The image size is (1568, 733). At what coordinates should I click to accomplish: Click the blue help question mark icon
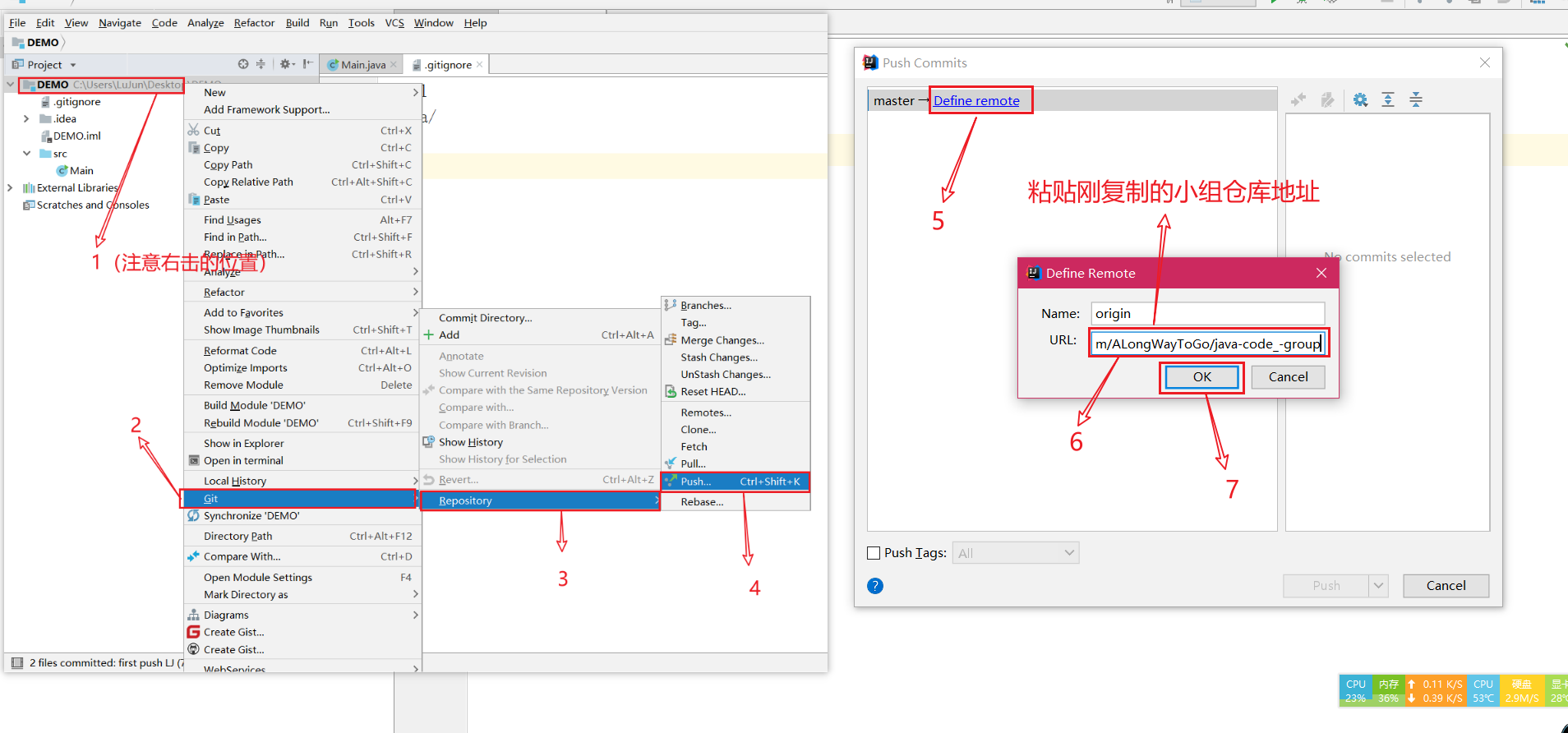coord(875,586)
